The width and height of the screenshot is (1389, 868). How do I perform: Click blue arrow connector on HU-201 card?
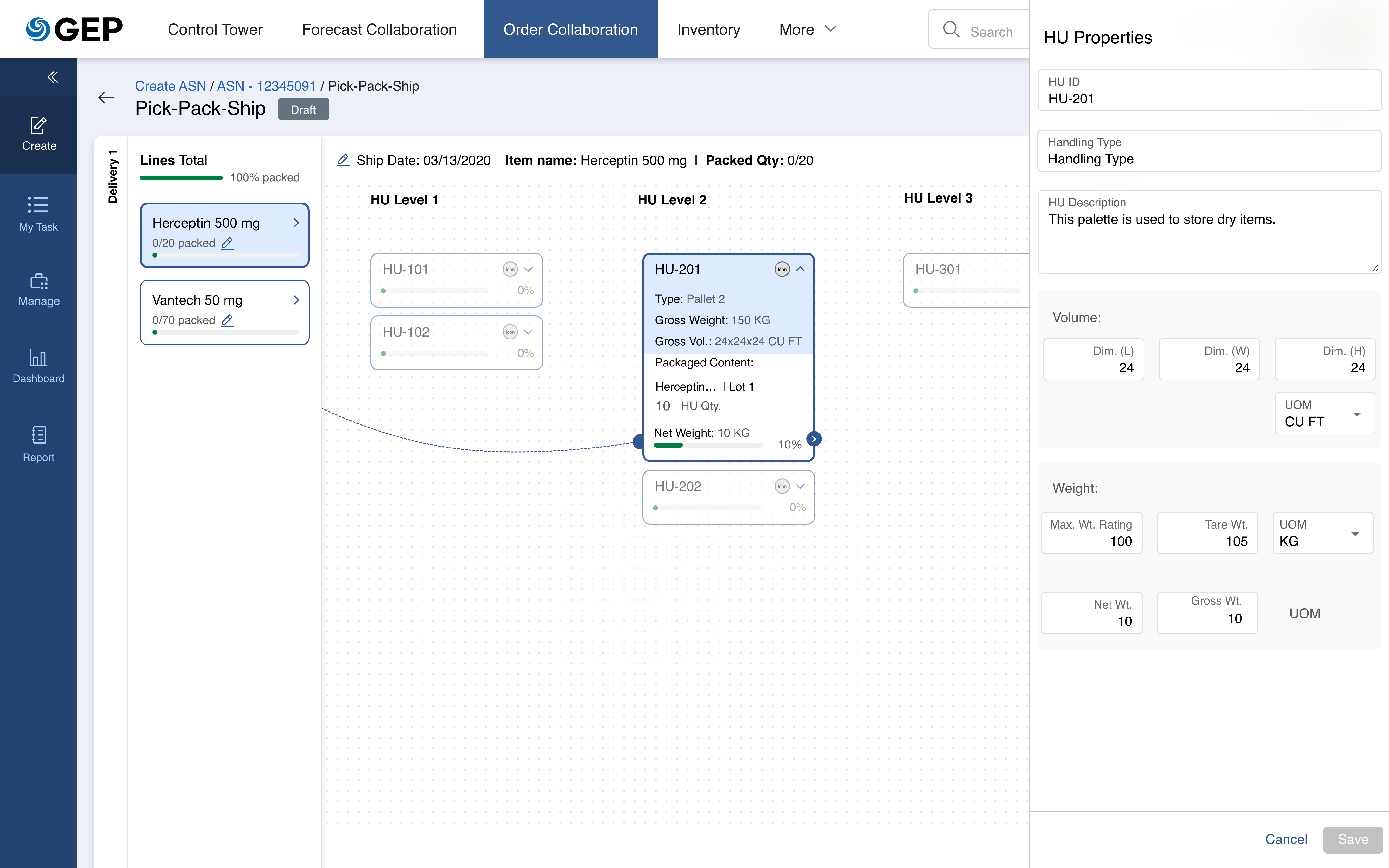pos(813,439)
